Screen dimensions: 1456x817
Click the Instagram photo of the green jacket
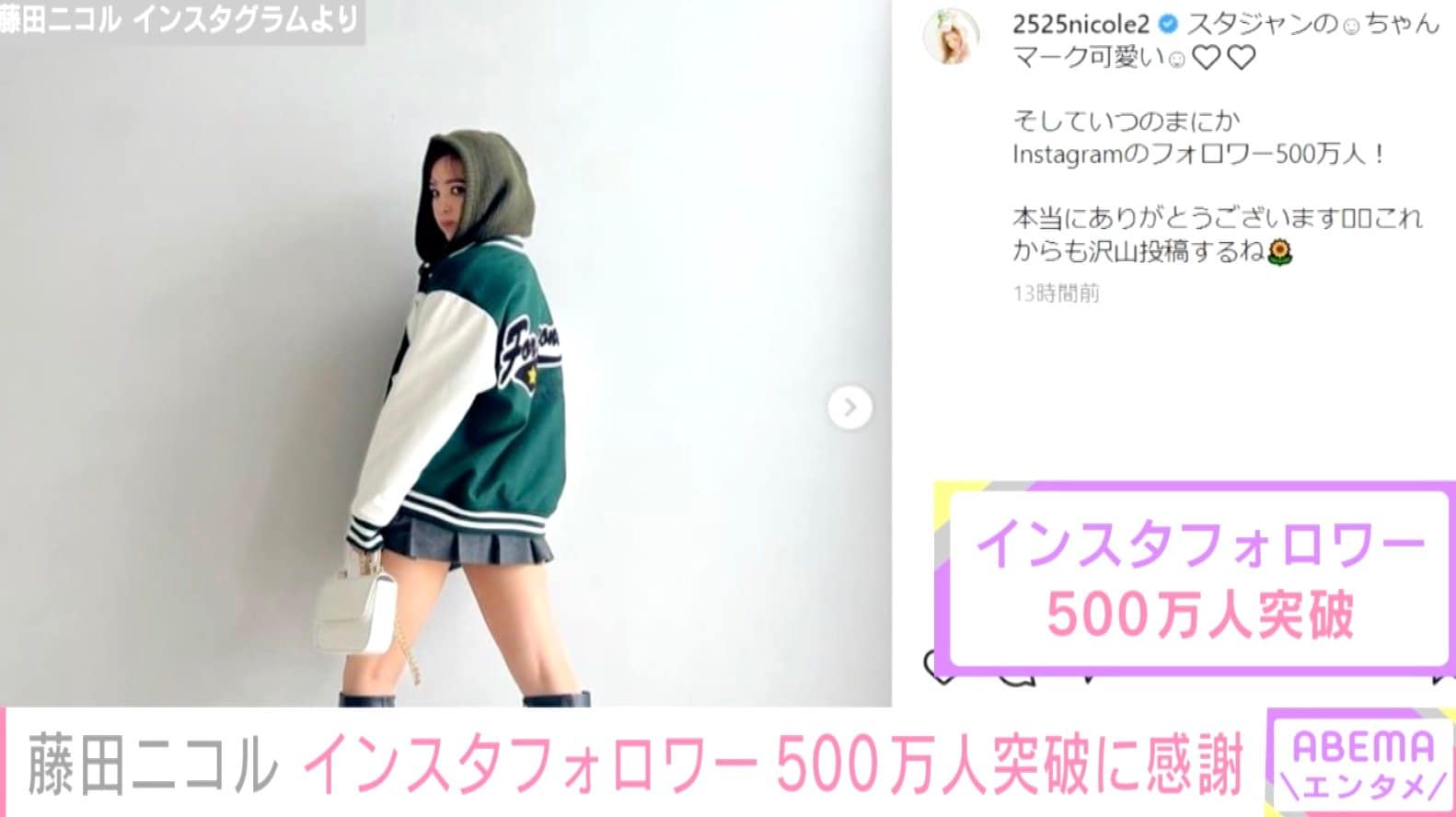coord(445,354)
